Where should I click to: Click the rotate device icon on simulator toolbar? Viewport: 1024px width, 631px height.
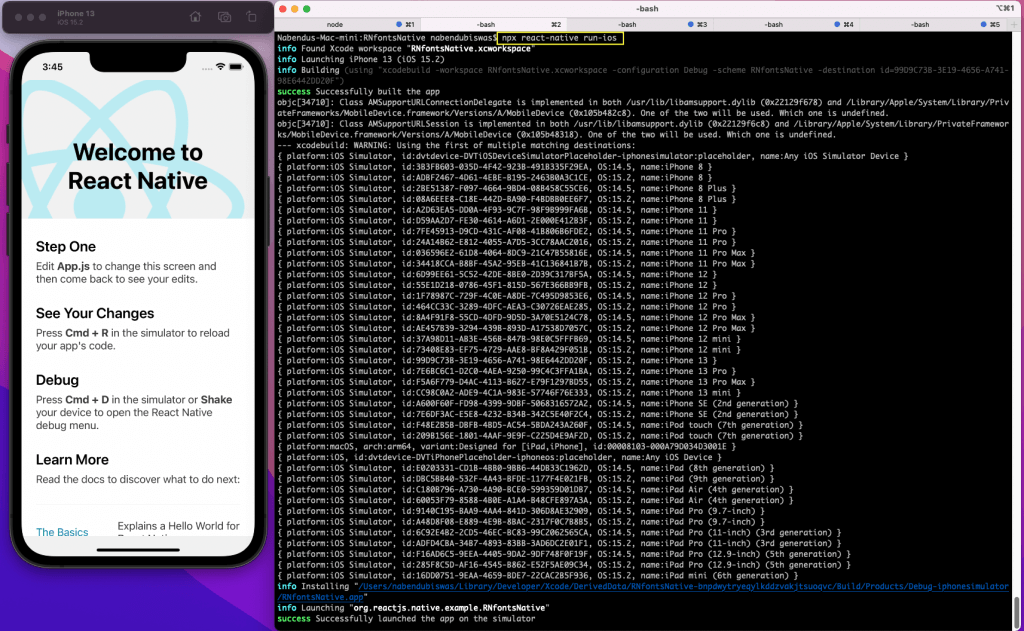[x=252, y=17]
